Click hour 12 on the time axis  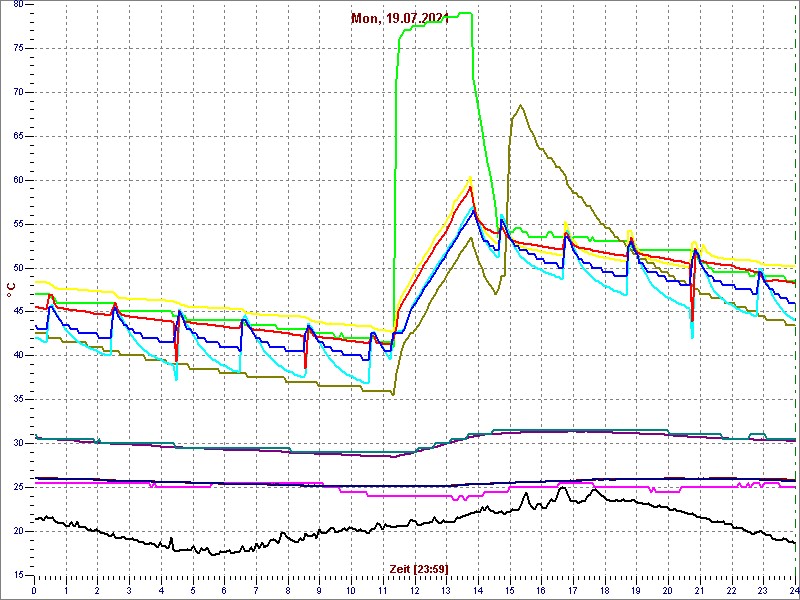pyautogui.click(x=414, y=590)
